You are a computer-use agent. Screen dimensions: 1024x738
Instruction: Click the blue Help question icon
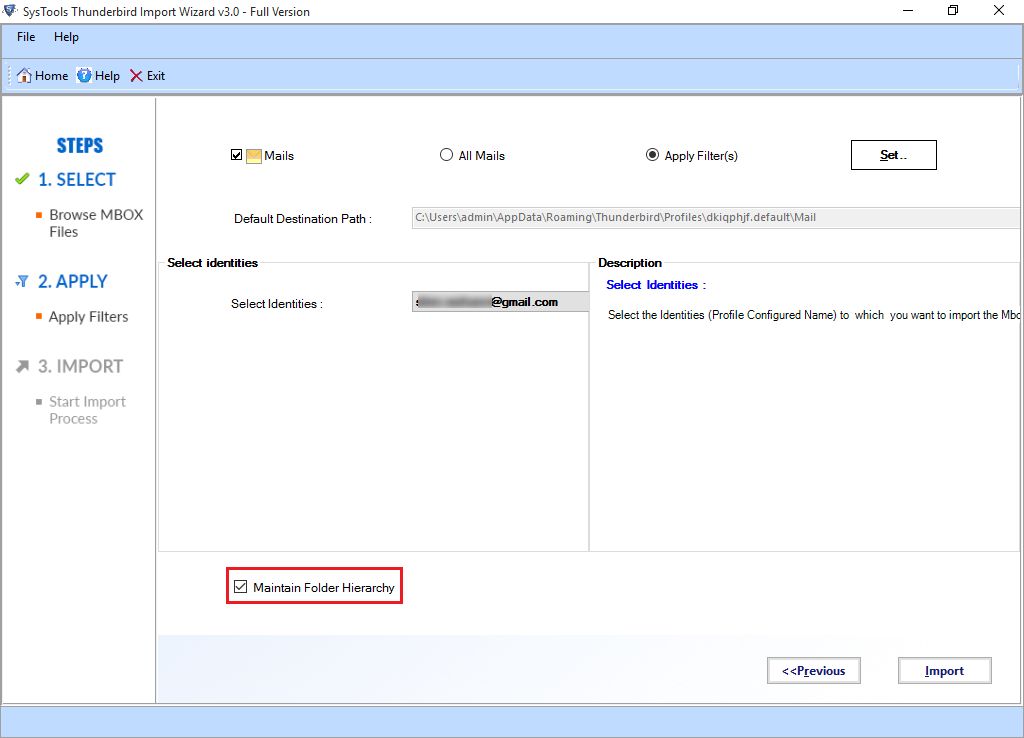click(84, 76)
